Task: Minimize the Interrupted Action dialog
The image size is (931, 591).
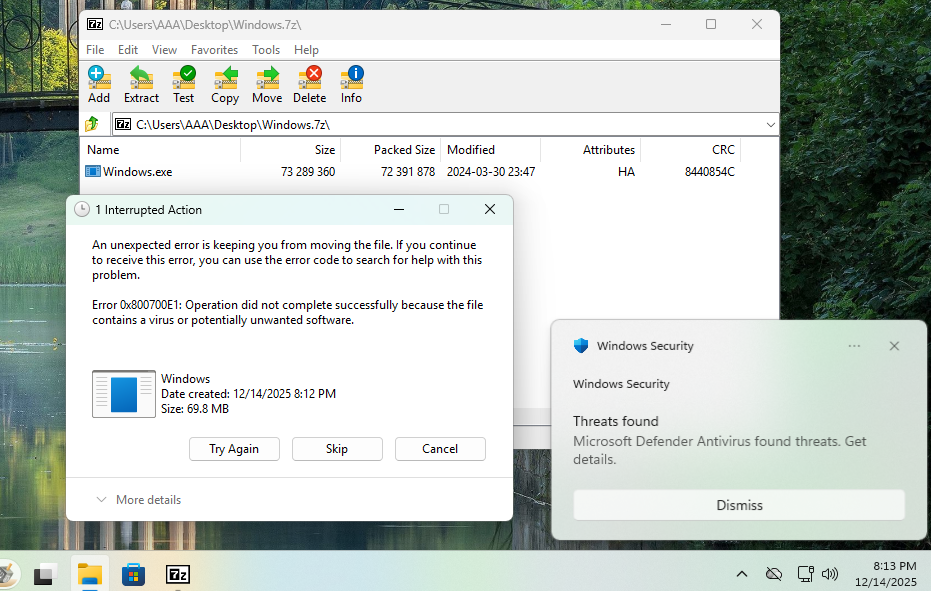Action: coord(399,209)
